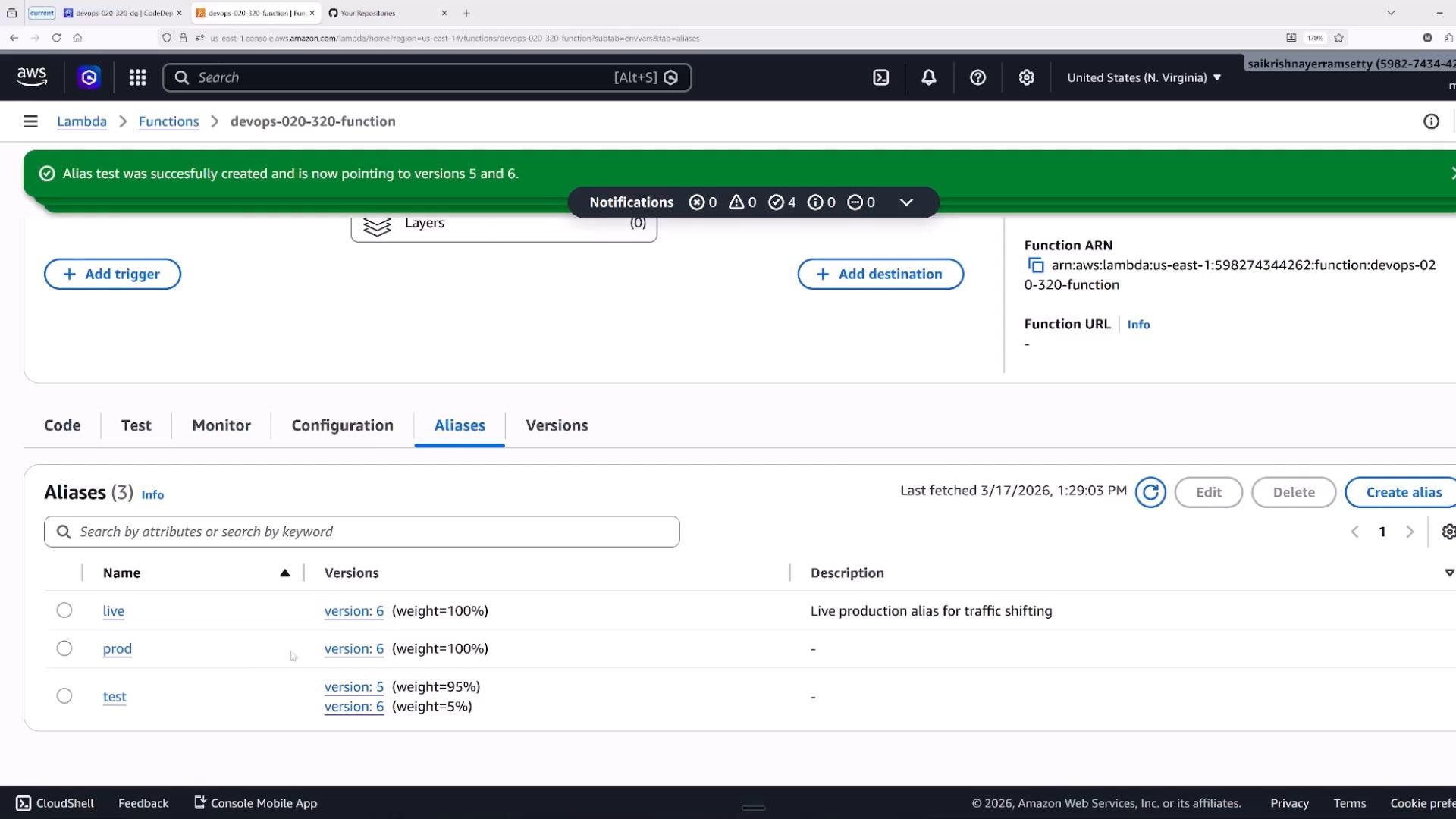Open the notifications bell
The image size is (1456, 819).
click(929, 77)
